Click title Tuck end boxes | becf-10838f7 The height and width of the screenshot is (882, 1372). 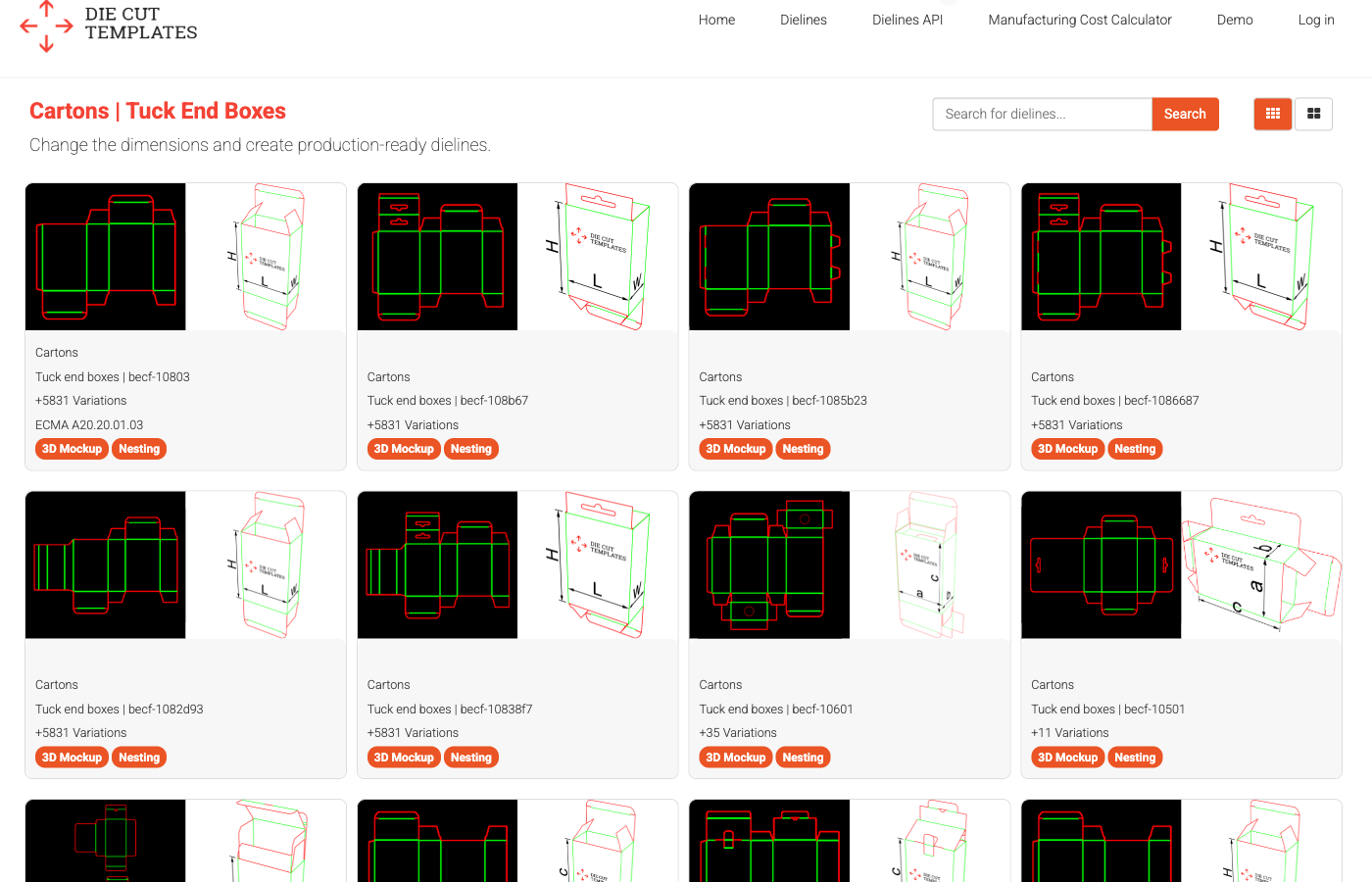coord(450,710)
